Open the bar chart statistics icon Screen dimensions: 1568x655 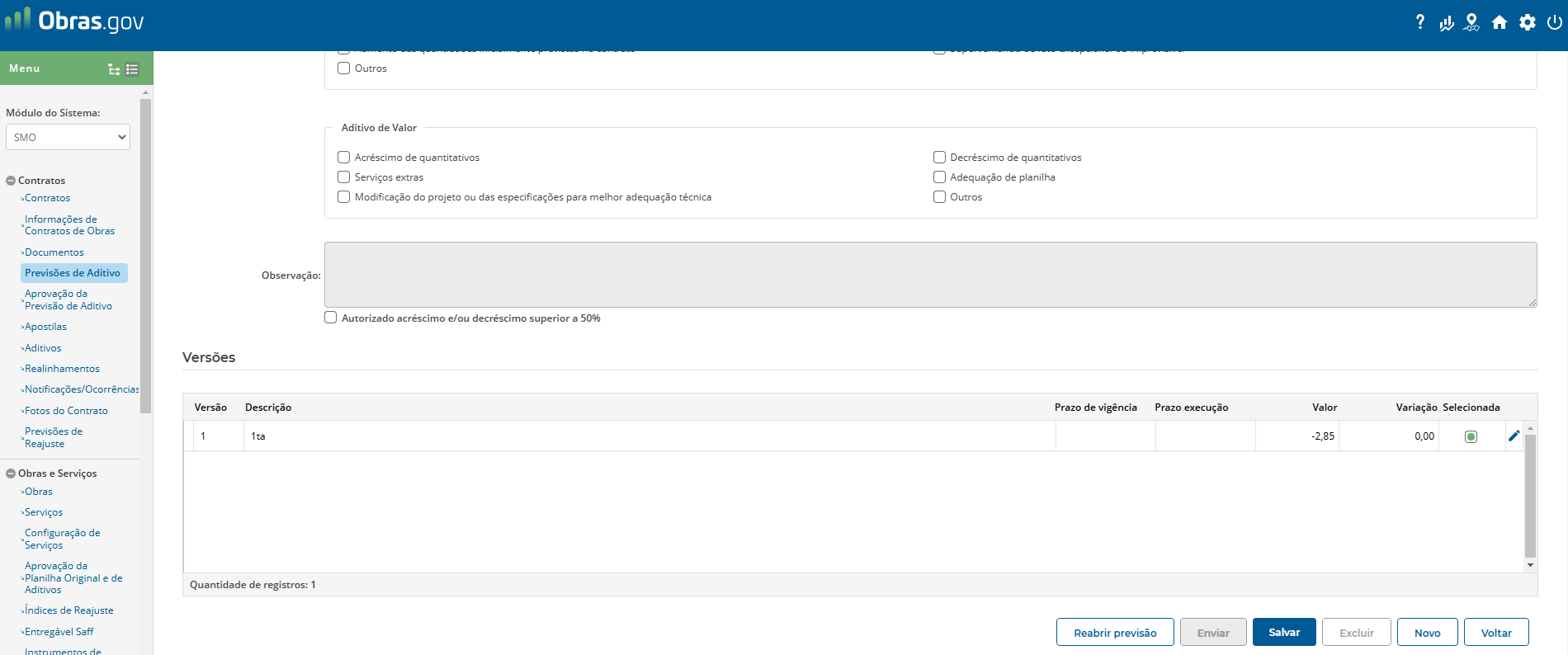[x=1446, y=23]
